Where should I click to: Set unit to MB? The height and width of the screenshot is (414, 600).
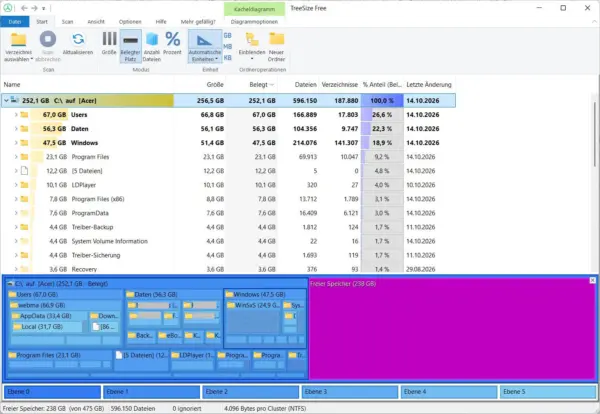pyautogui.click(x=228, y=47)
